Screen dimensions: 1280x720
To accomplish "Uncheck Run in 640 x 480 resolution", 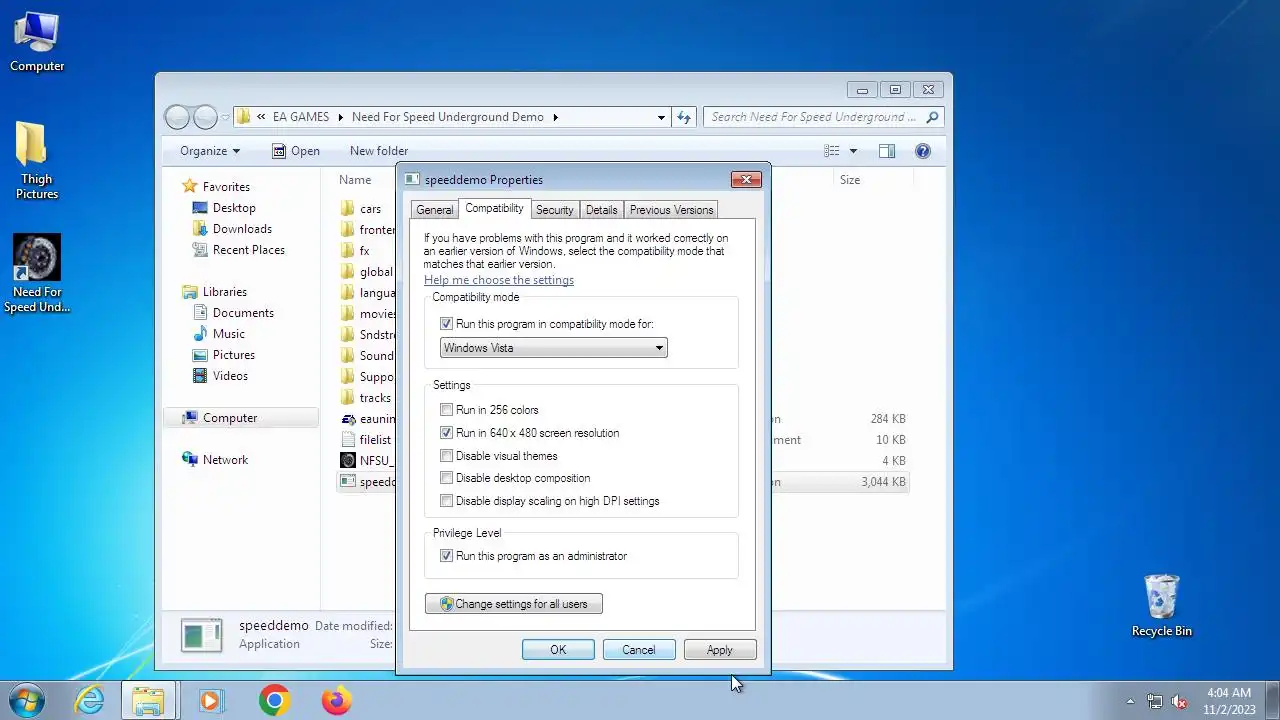I will pyautogui.click(x=446, y=433).
